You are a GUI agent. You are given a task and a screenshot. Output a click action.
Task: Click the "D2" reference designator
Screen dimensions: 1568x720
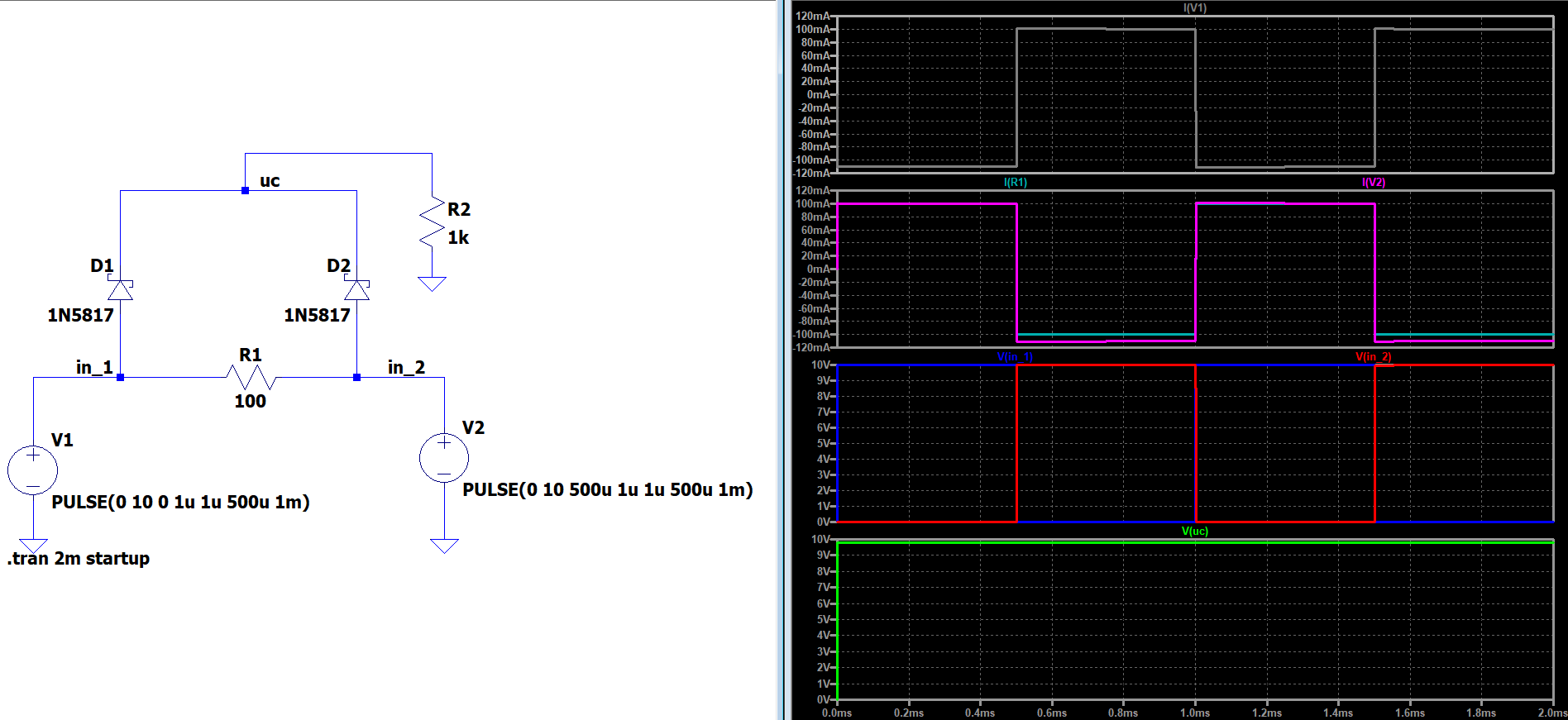(x=338, y=265)
